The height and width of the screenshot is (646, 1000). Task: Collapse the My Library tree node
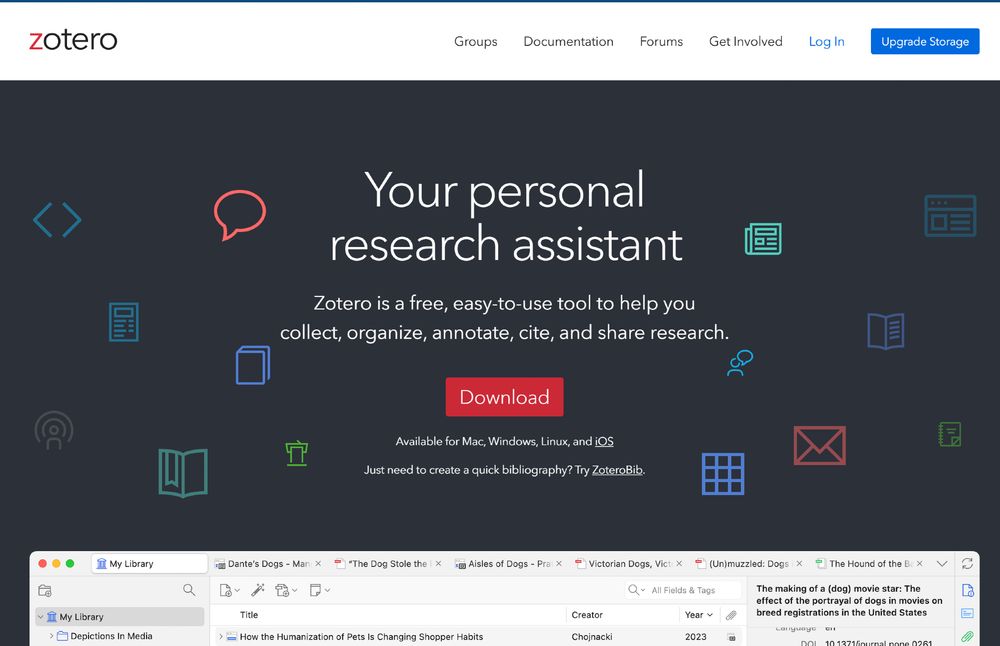point(41,617)
